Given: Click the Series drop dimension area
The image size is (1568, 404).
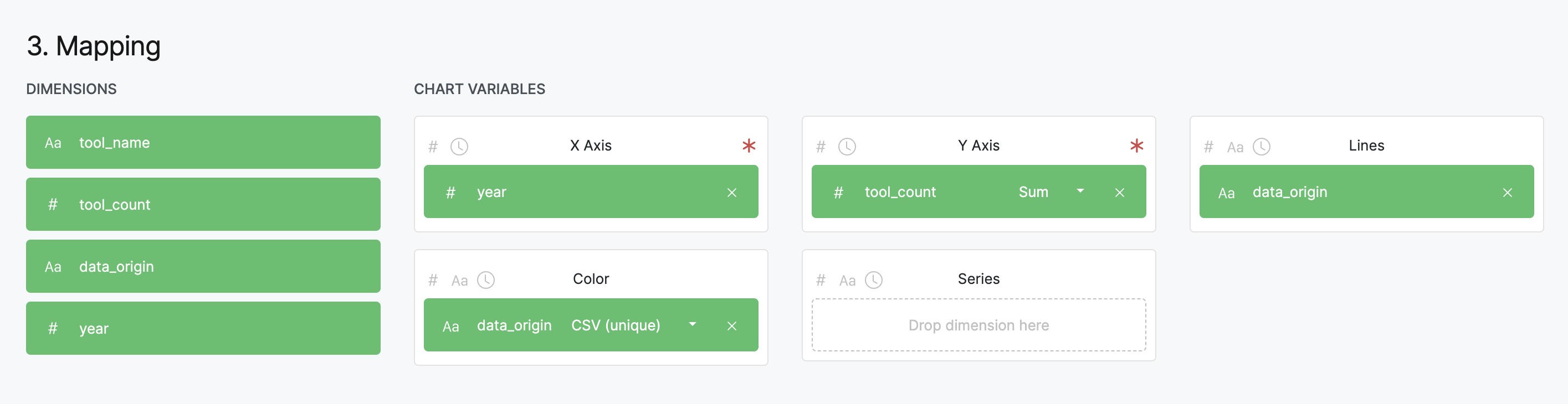Looking at the screenshot, I should [978, 325].
